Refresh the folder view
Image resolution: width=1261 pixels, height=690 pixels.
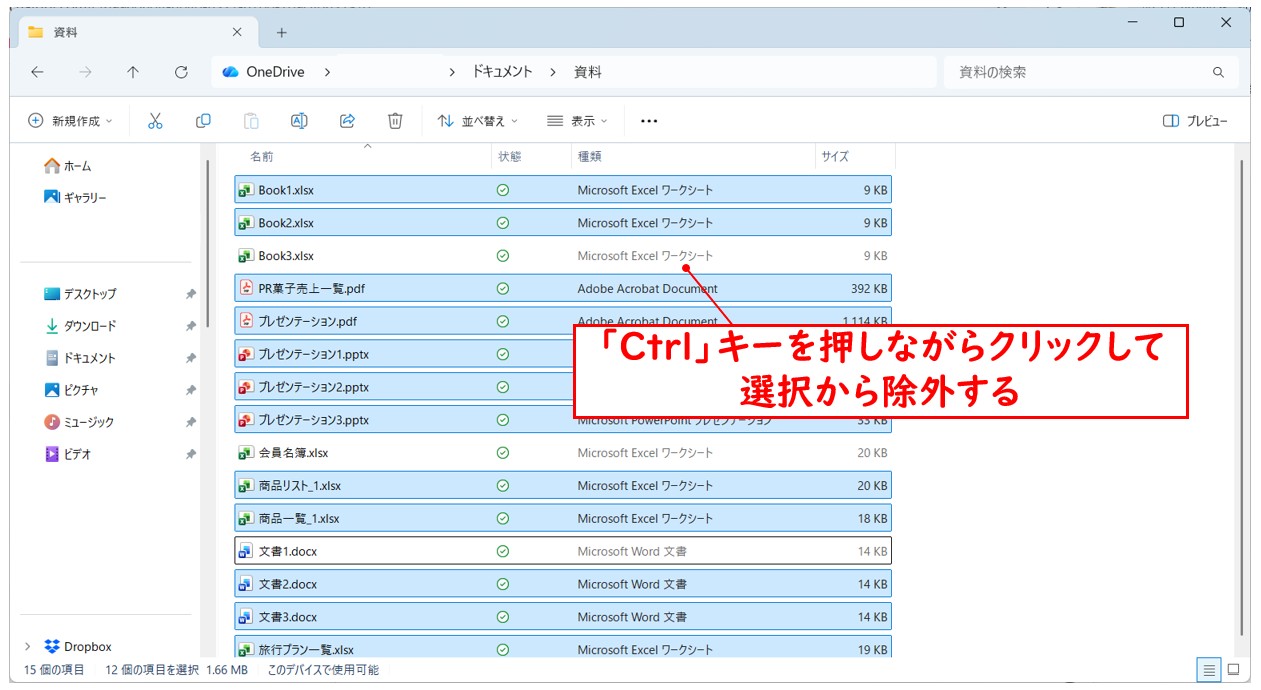[x=181, y=71]
